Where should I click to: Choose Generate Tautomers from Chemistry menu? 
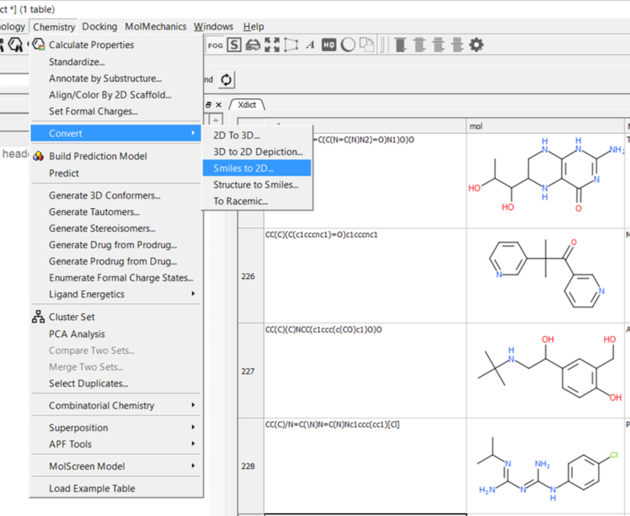point(94,212)
